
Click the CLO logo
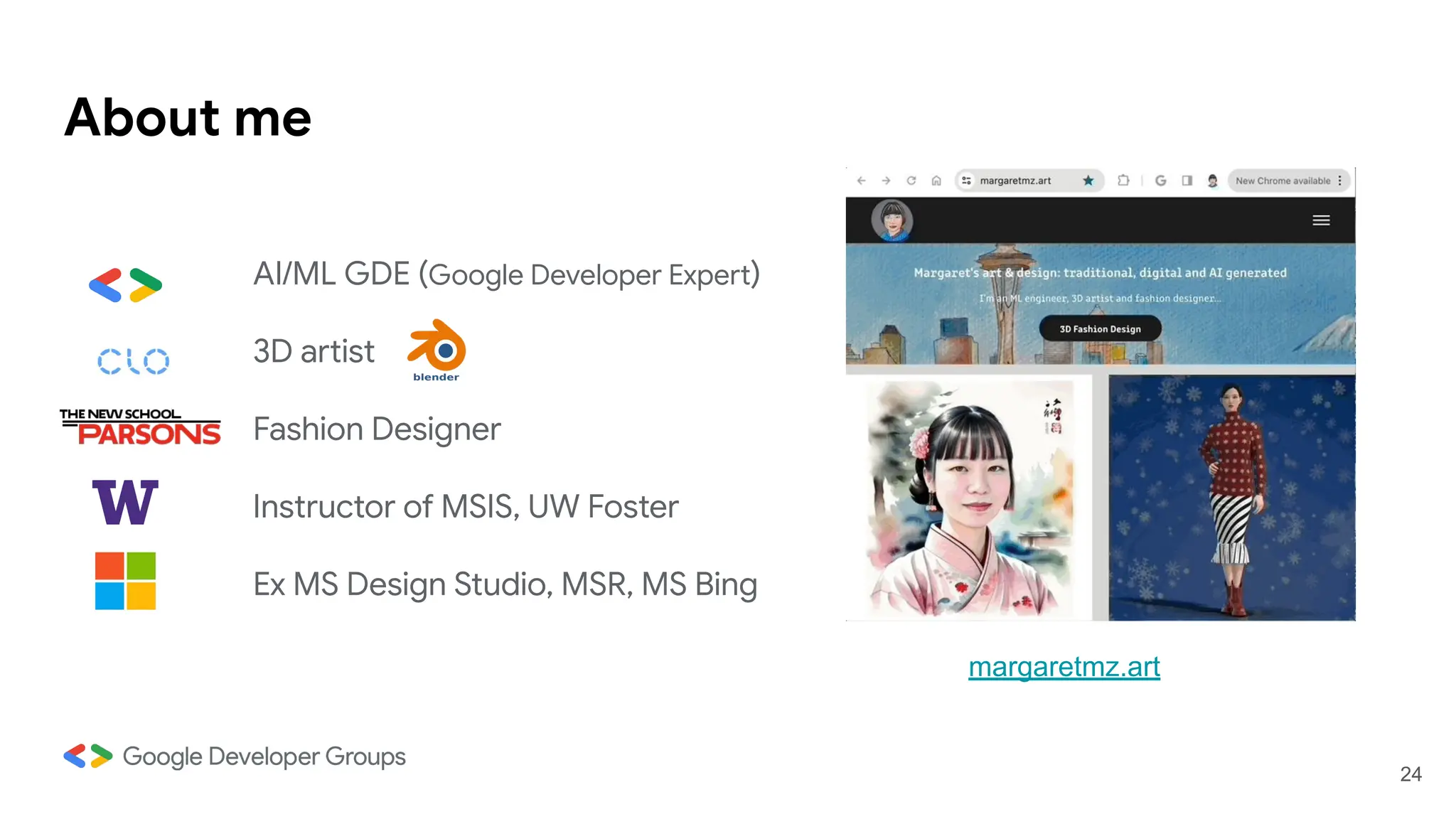[134, 361]
